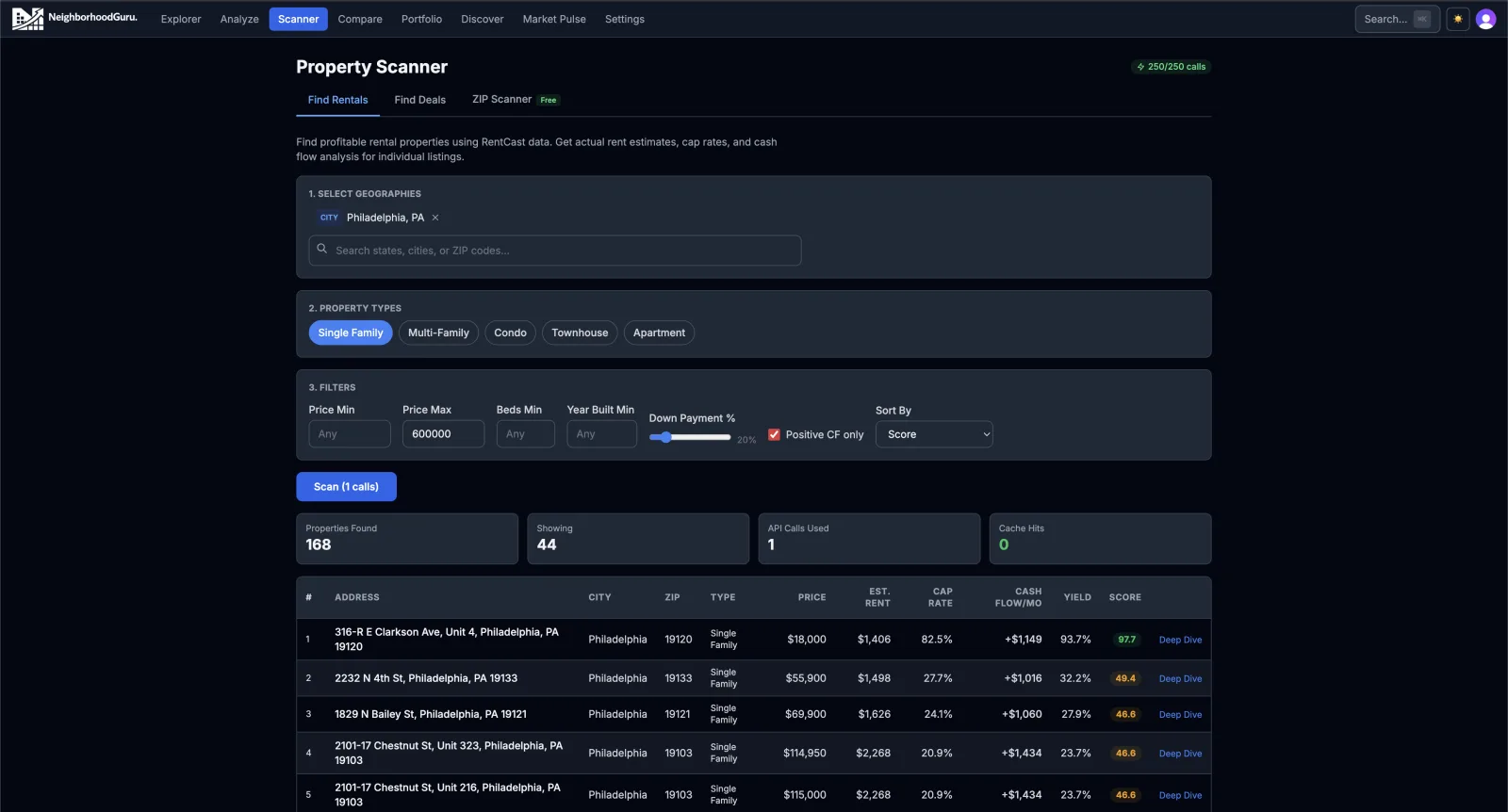
Task: Switch to the Find Rentals tab
Action: pos(337,100)
